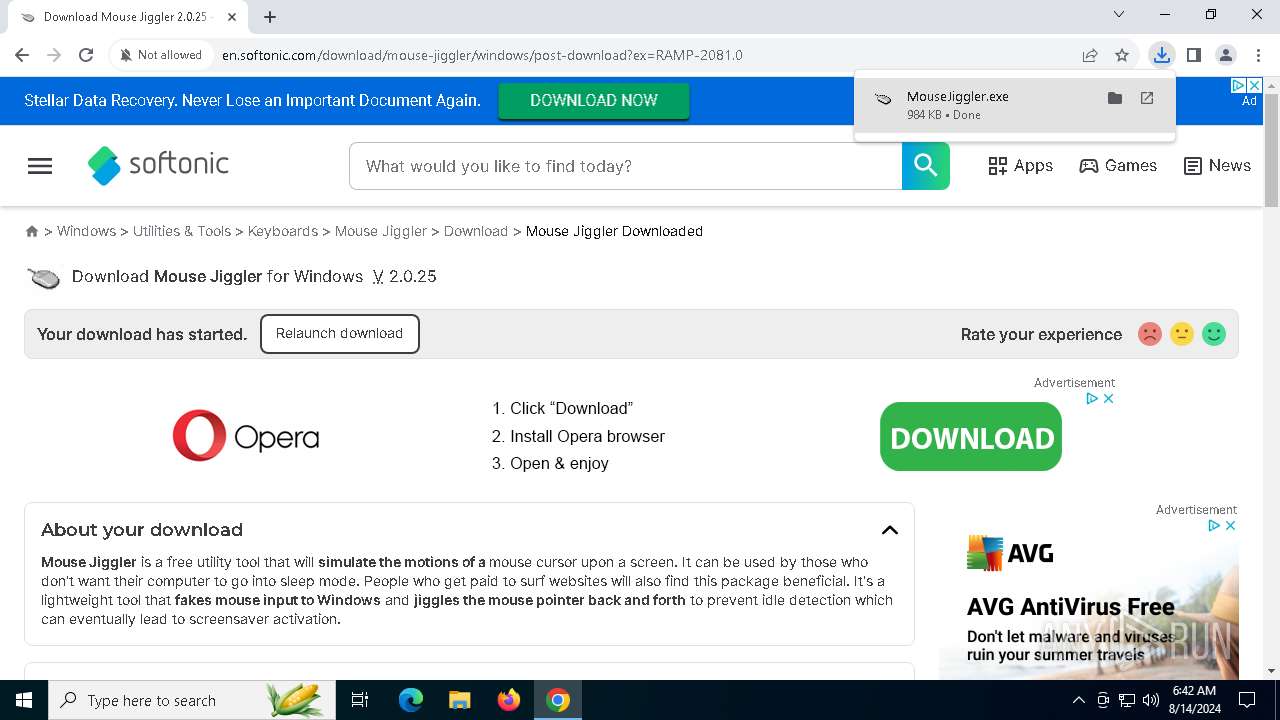The image size is (1280, 720).
Task: Open the News menu item
Action: 1217,166
